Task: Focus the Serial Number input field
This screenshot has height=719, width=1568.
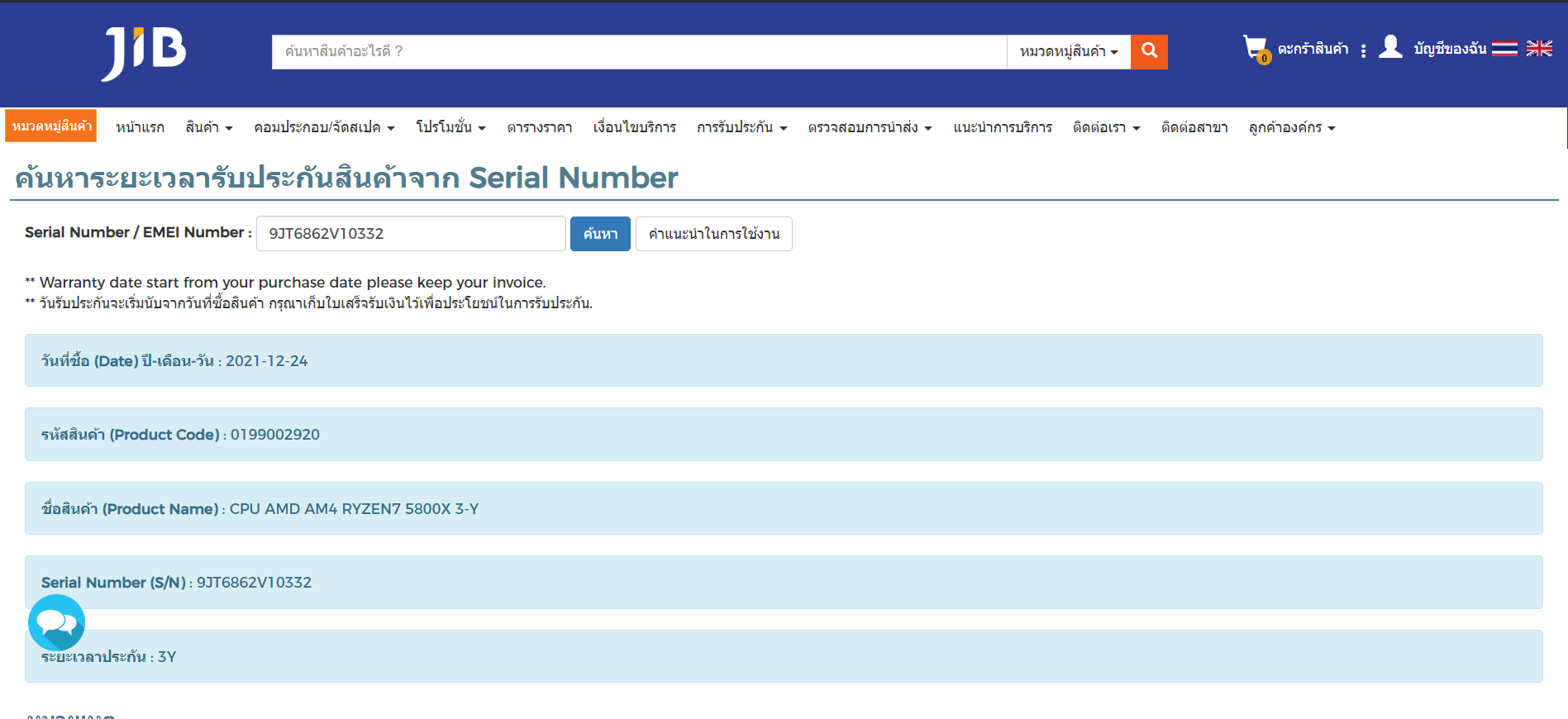Action: pos(411,234)
